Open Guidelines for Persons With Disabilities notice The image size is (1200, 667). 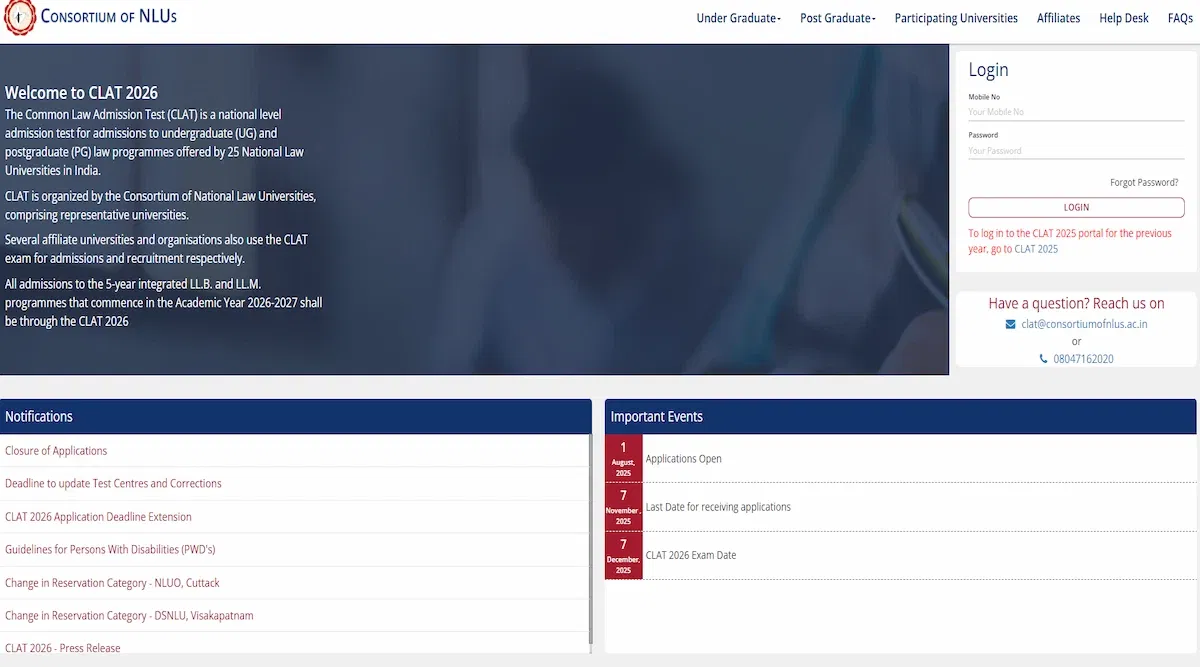(x=110, y=550)
